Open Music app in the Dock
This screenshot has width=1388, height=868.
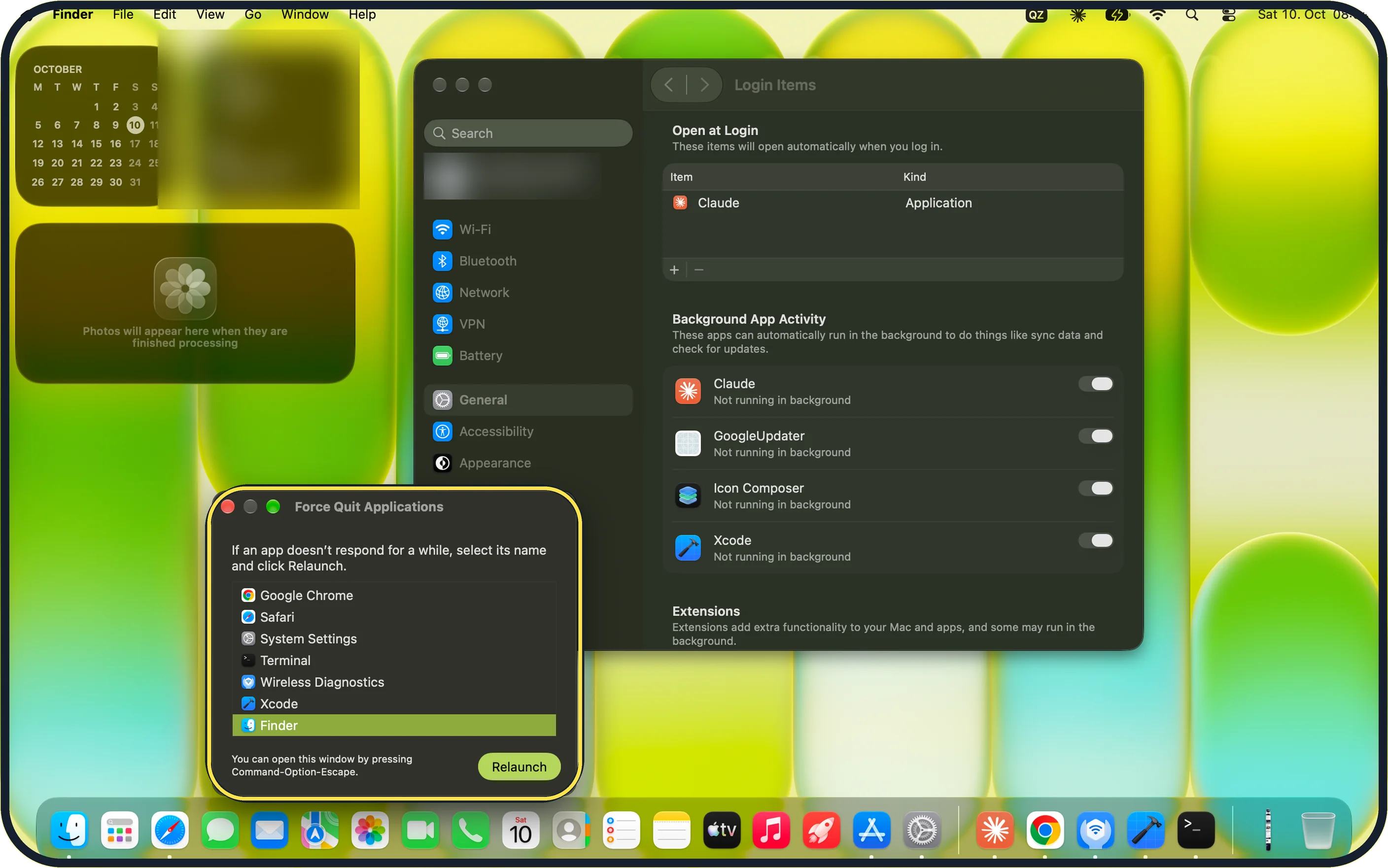point(772,830)
